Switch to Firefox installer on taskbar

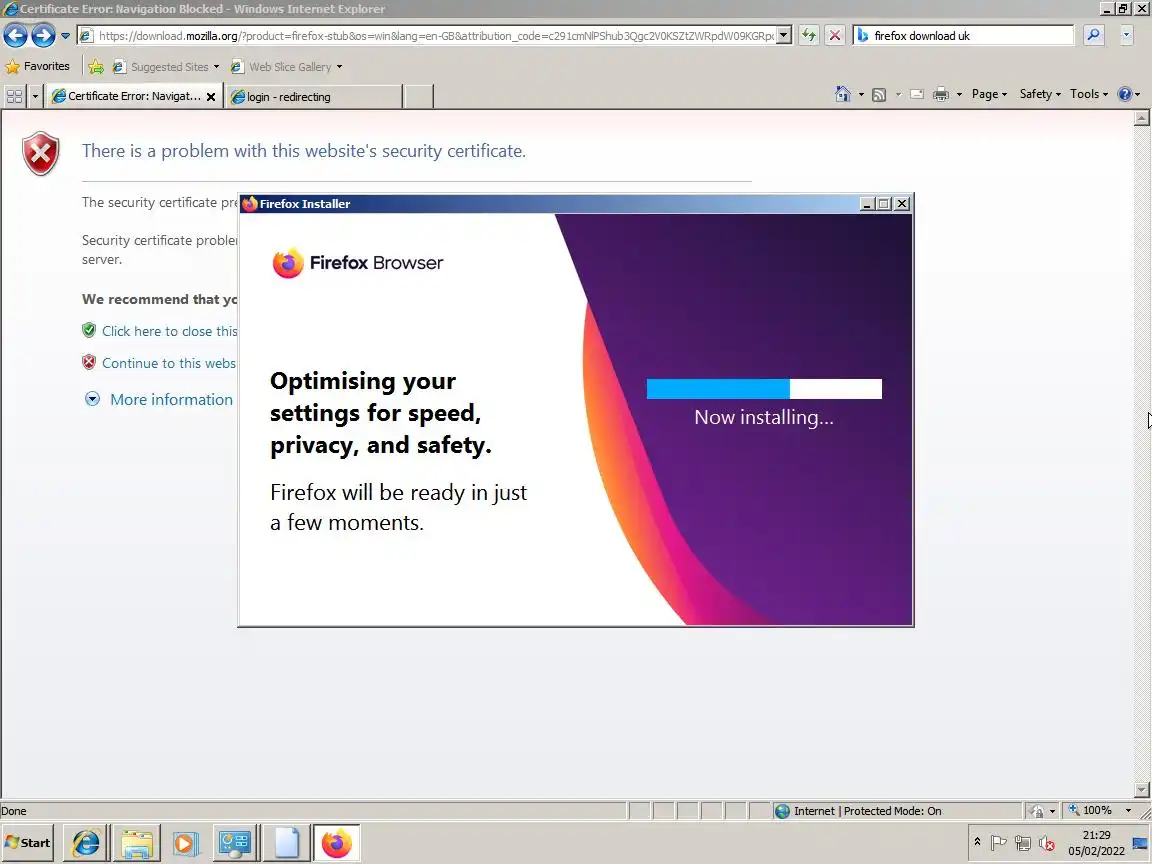pyautogui.click(x=336, y=843)
